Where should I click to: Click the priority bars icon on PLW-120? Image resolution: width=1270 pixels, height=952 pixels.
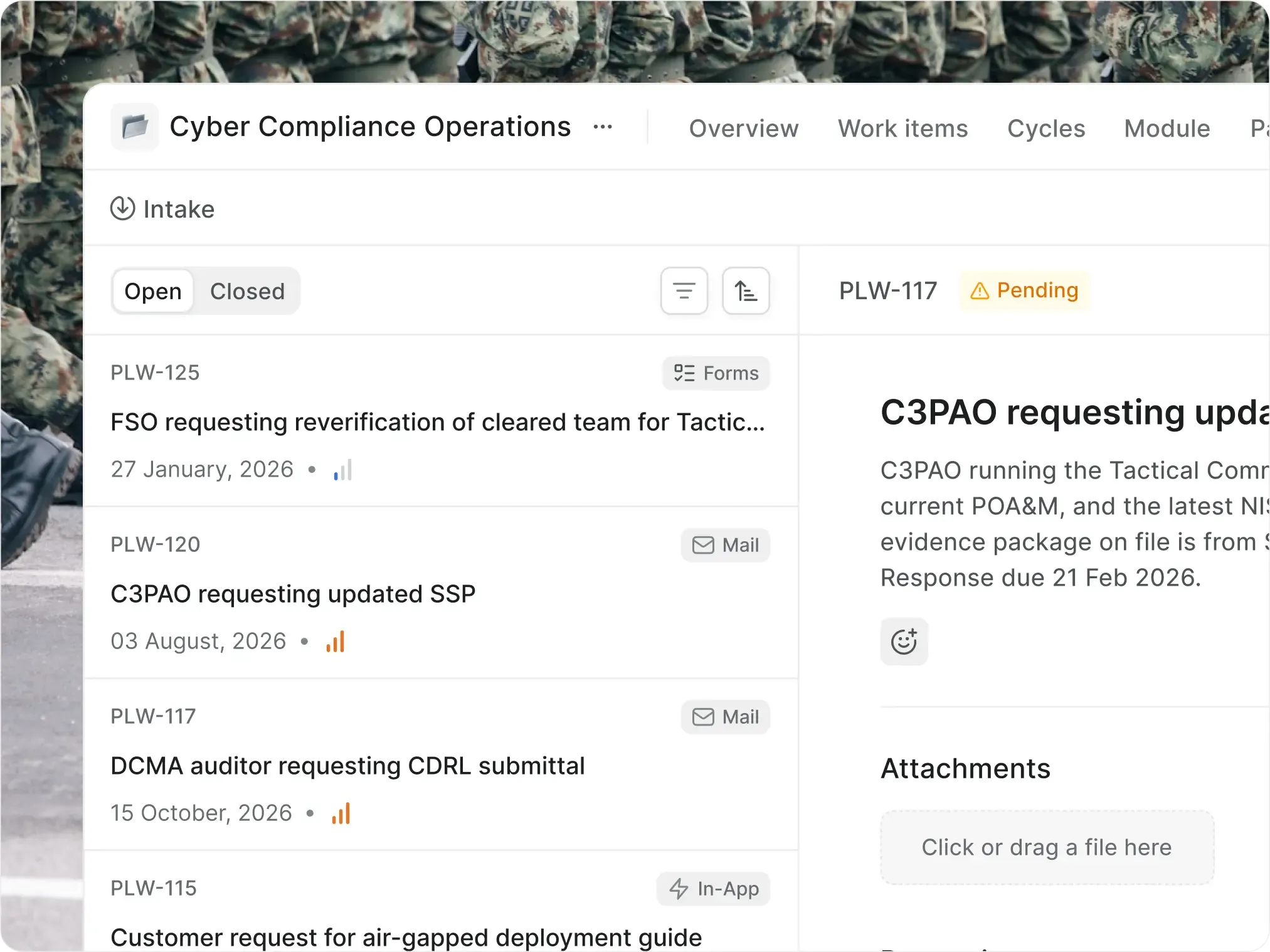click(x=336, y=642)
